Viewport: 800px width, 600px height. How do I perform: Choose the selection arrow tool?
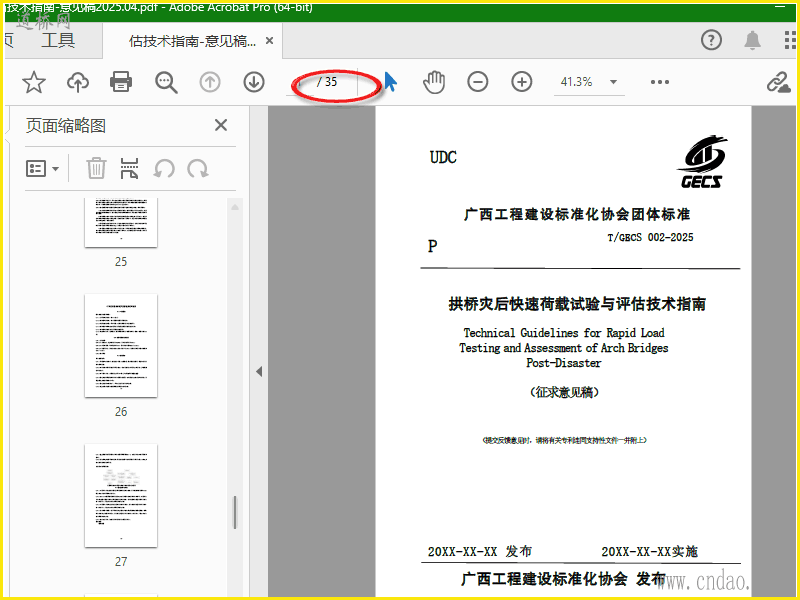pyautogui.click(x=390, y=82)
